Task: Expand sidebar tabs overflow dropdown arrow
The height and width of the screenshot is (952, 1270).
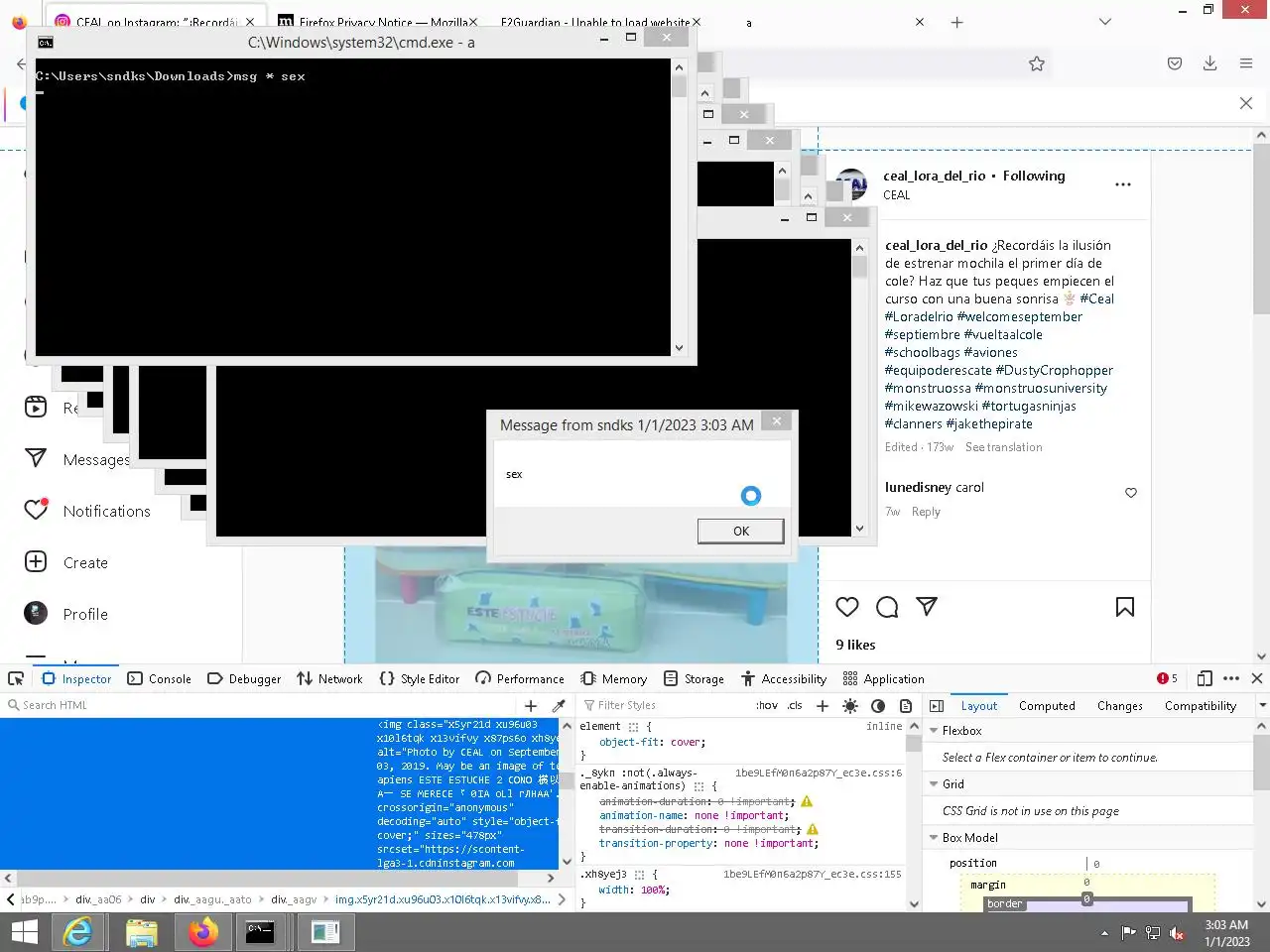Action: pos(1262,706)
